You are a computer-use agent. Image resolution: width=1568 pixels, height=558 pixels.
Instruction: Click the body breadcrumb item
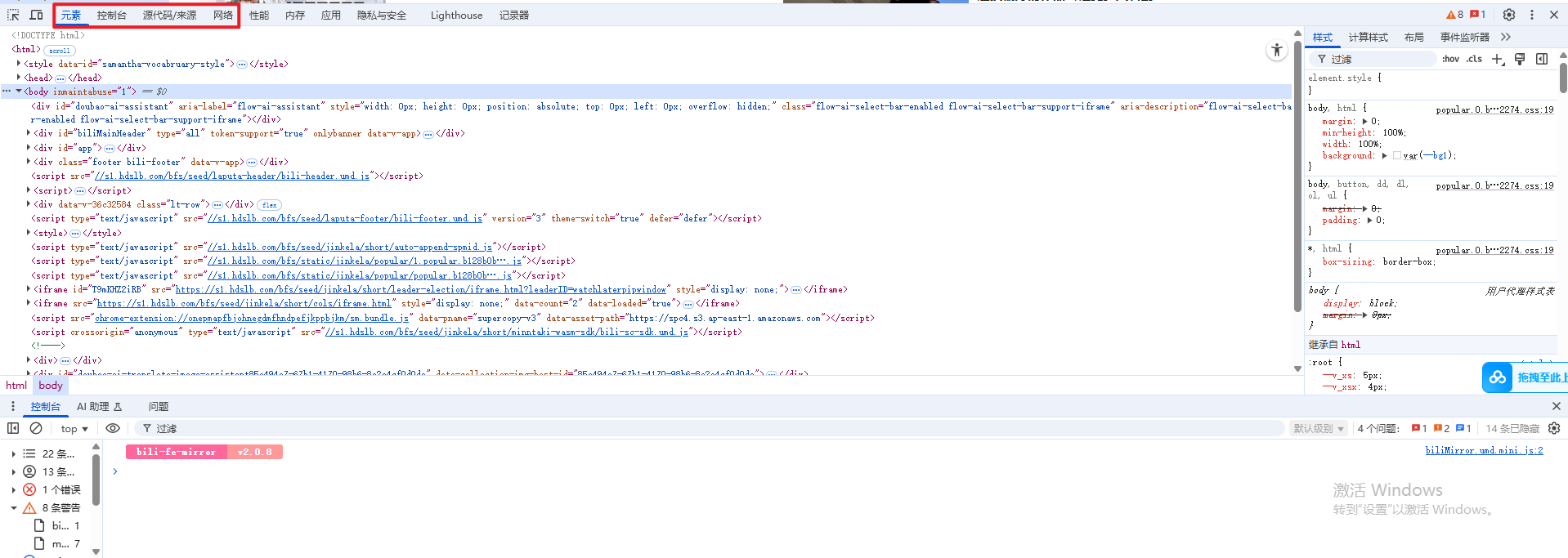[51, 386]
